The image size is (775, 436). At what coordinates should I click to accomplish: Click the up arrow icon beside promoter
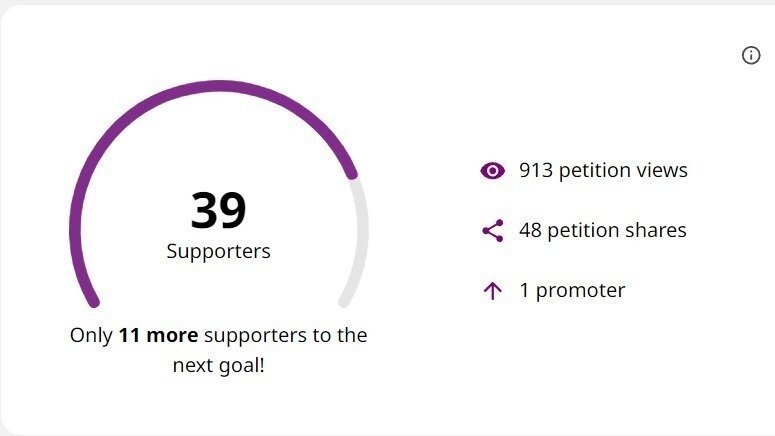pyautogui.click(x=492, y=291)
